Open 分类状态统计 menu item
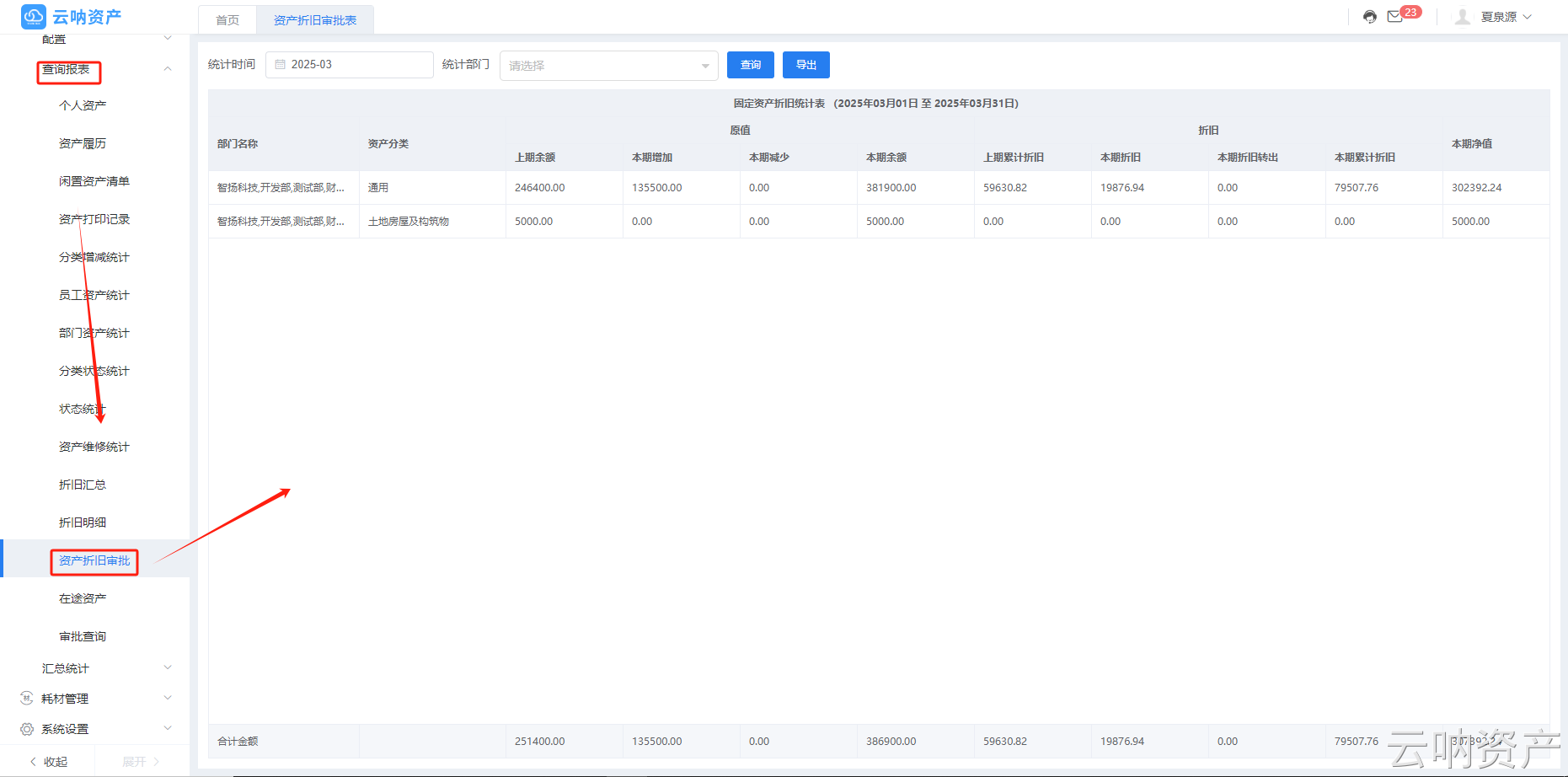1568x777 pixels. pyautogui.click(x=94, y=371)
